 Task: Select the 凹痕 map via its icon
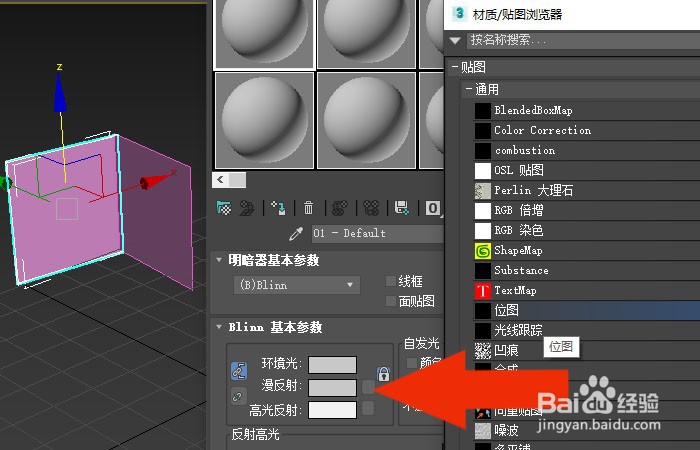483,350
